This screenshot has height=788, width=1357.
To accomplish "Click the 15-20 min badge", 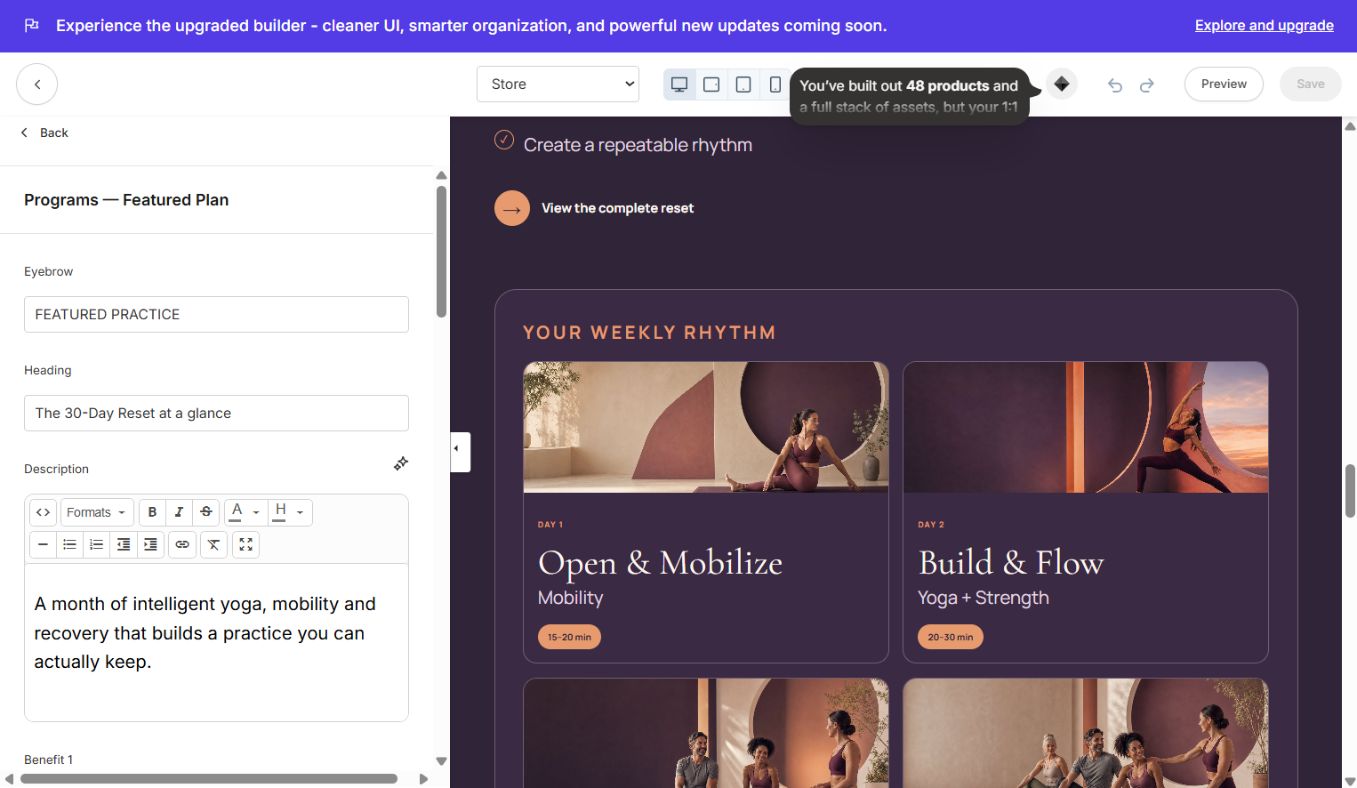I will [x=569, y=637].
